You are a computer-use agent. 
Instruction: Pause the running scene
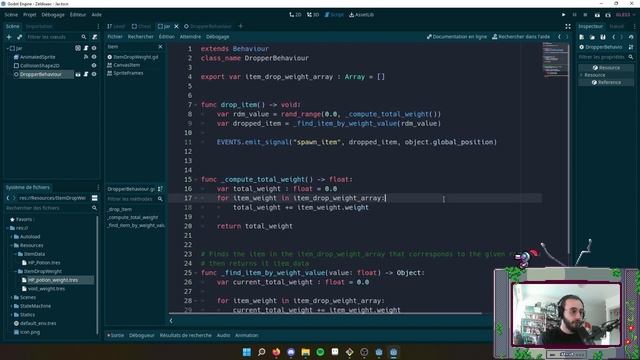click(x=575, y=15)
